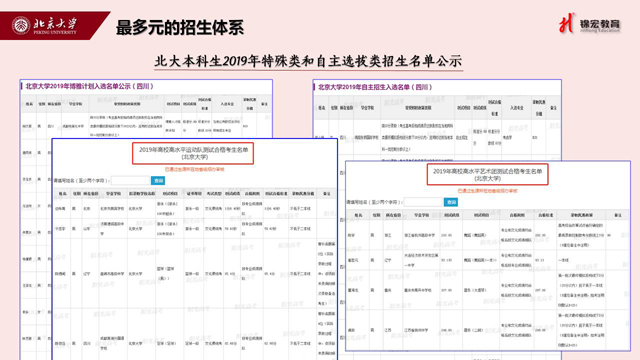
Task: Click the Peking University round emblem
Action: pyautogui.click(x=20, y=25)
